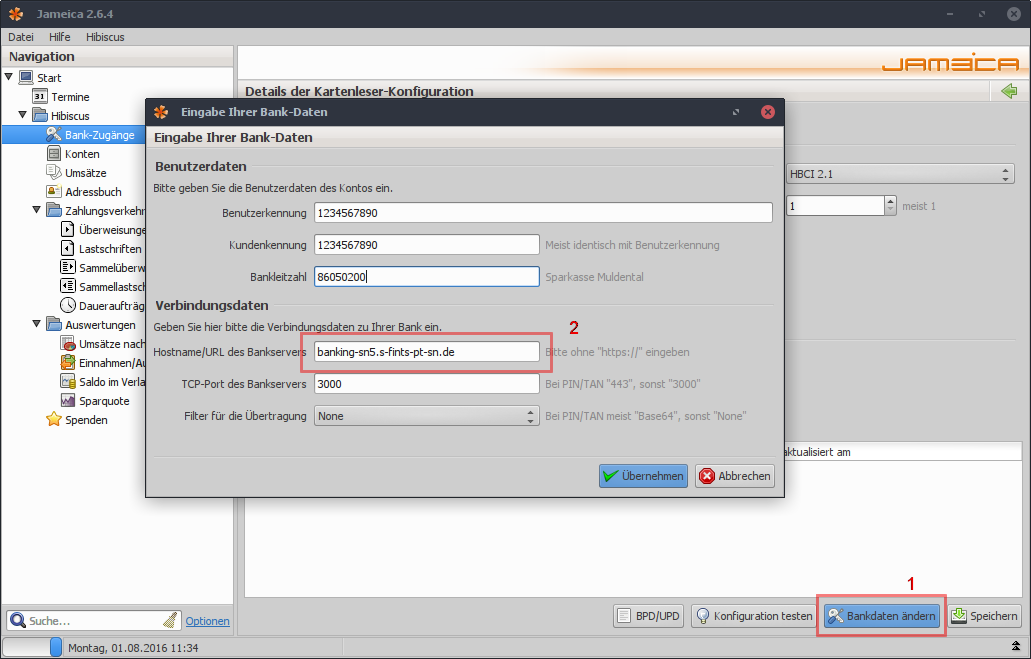Click the Umsätze nach Kategorien chart icon
The height and width of the screenshot is (659, 1031).
(68, 343)
